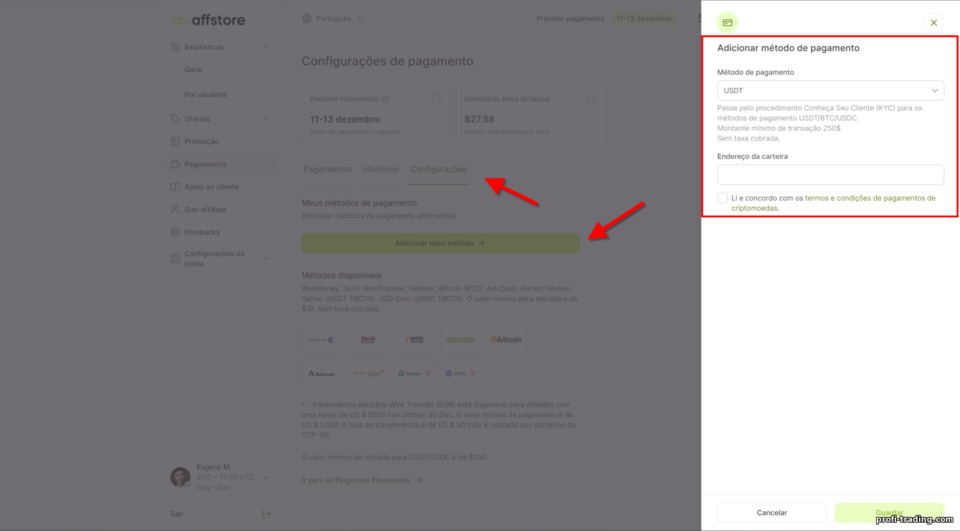The height and width of the screenshot is (531, 960).
Task: Select the Configurações tab
Action: [438, 169]
